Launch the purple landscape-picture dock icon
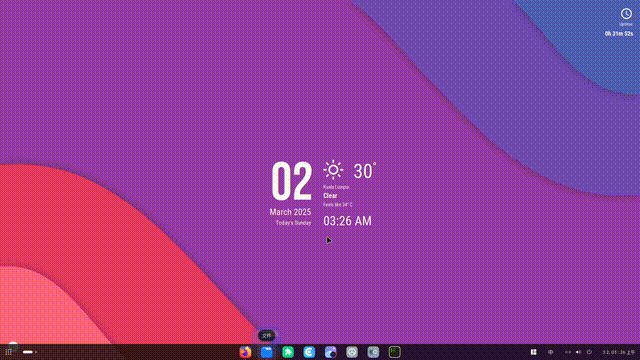Viewport: 640px width, 360px height. [331, 352]
